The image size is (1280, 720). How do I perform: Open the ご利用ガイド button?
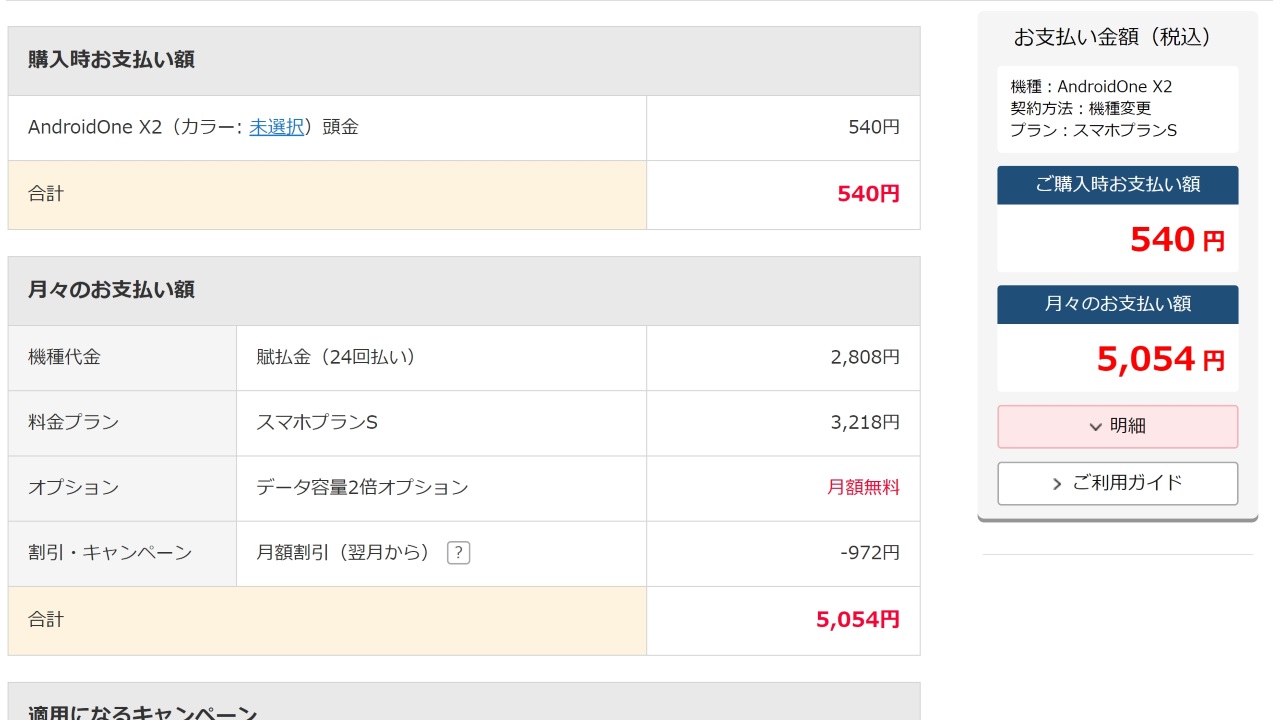click(1117, 483)
